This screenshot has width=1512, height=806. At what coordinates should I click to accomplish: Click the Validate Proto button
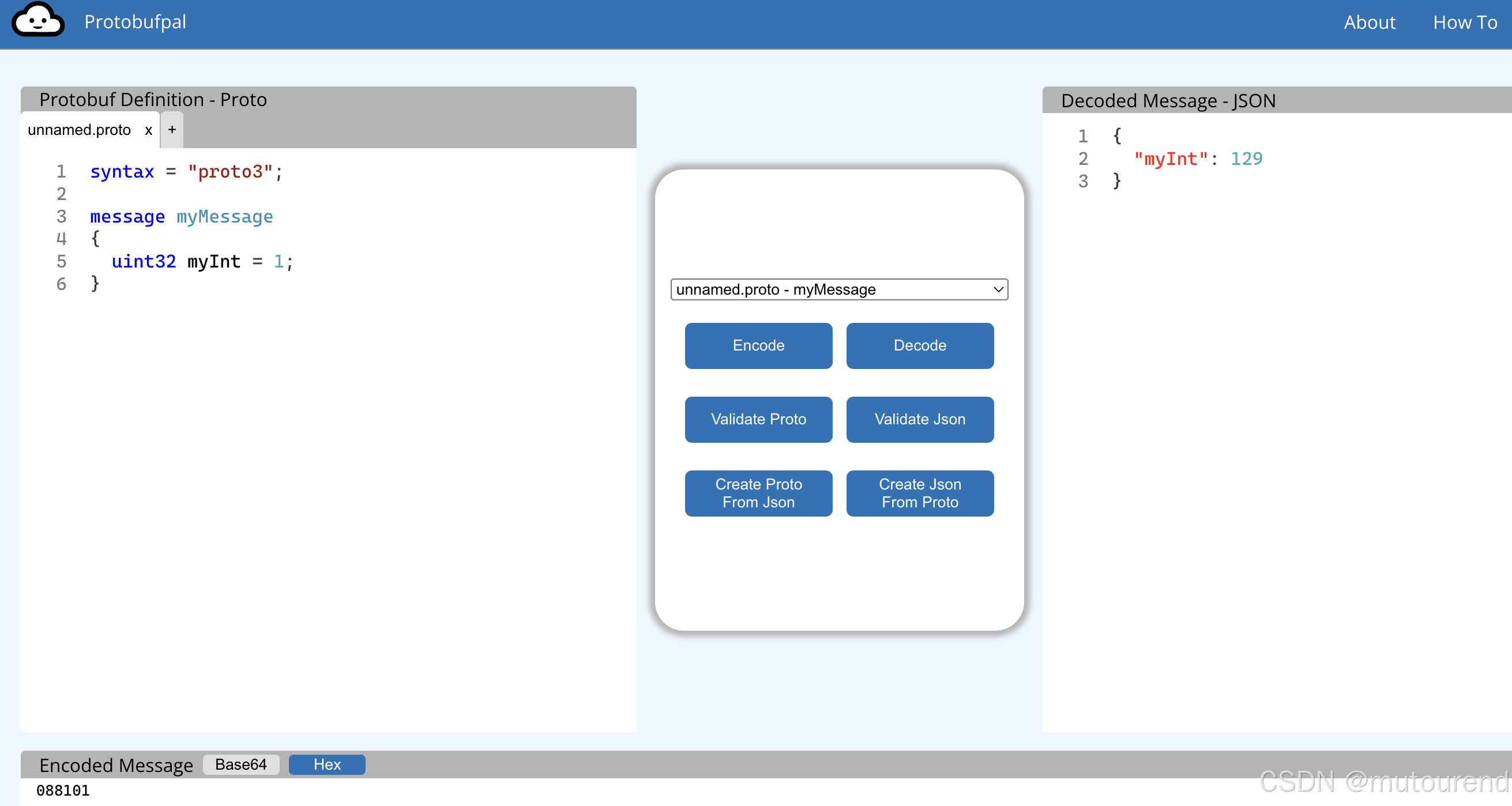pyautogui.click(x=758, y=419)
